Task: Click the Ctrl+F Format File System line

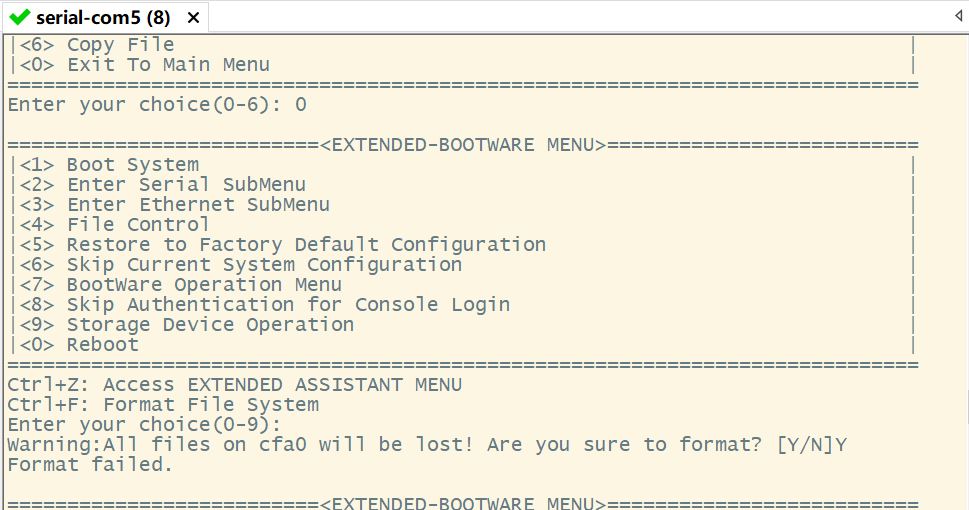Action: 163,405
